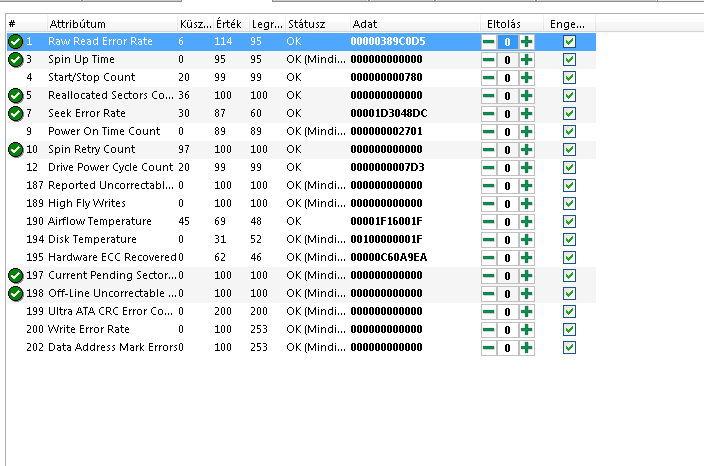Toggle enable checkbox for Airflow Temperature
This screenshot has height=466, width=704.
[569, 221]
